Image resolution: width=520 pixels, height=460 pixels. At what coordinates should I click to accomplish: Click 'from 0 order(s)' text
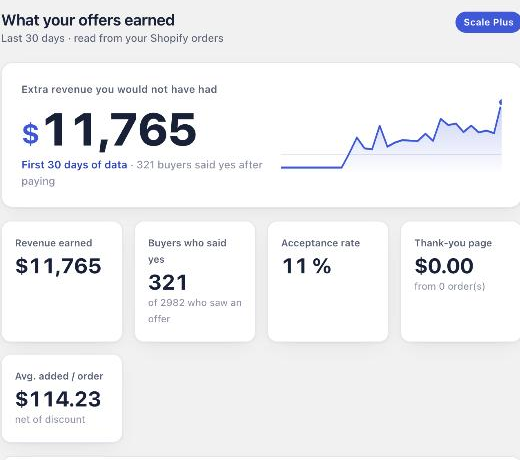coord(449,286)
